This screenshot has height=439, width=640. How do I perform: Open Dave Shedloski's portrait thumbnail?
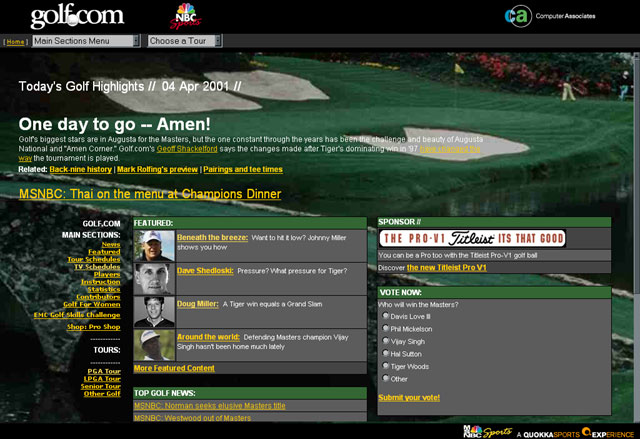pos(154,279)
